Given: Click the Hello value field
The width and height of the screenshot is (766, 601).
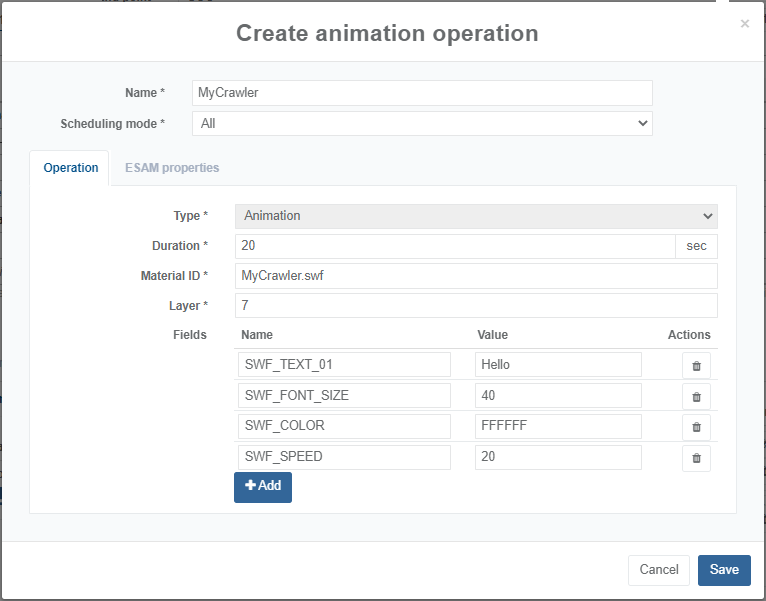Looking at the screenshot, I should pyautogui.click(x=558, y=365).
